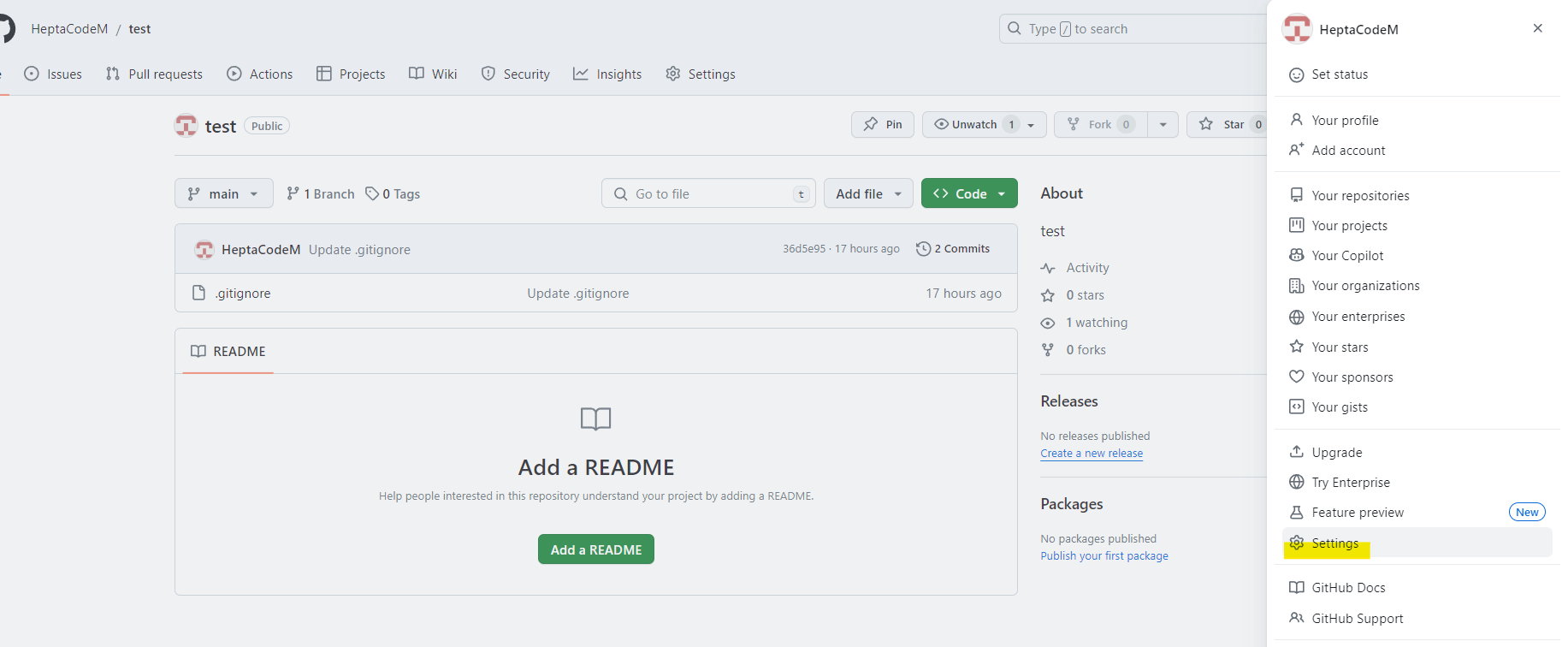
Task: Open Your Copilot menu item
Action: click(x=1417, y=256)
